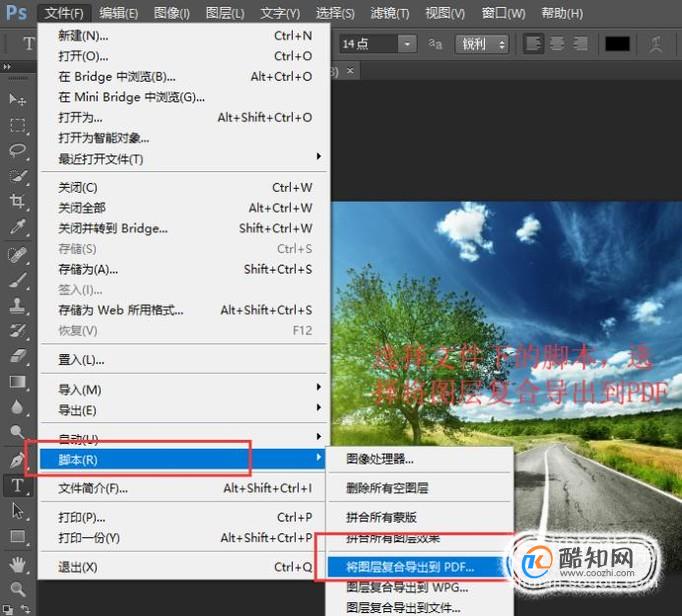Open the 编辑(E) menu
This screenshot has width=682, height=616.
(118, 13)
